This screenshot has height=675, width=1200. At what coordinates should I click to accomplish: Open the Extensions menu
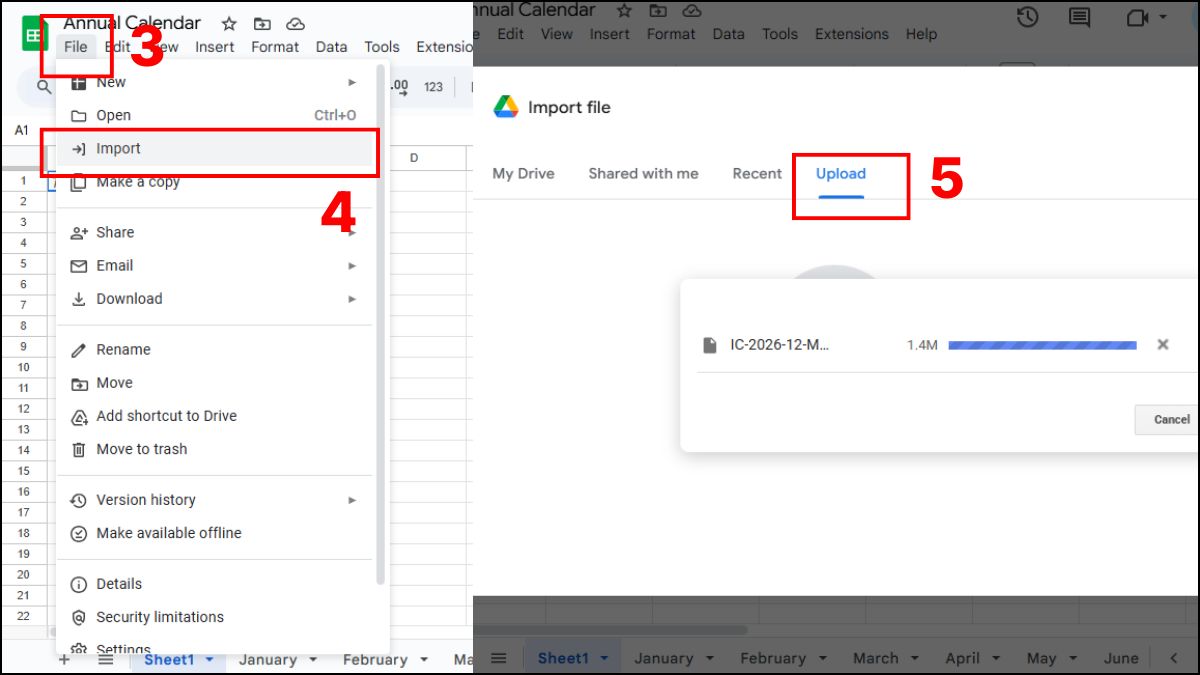pyautogui.click(x=851, y=33)
